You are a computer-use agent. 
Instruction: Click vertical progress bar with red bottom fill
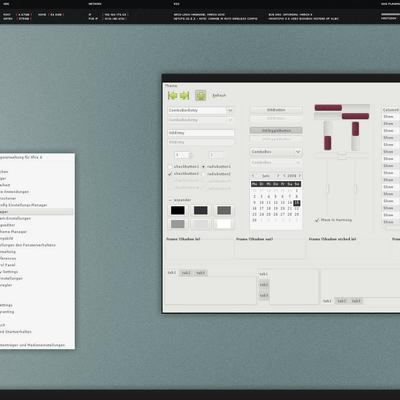[x=328, y=135]
